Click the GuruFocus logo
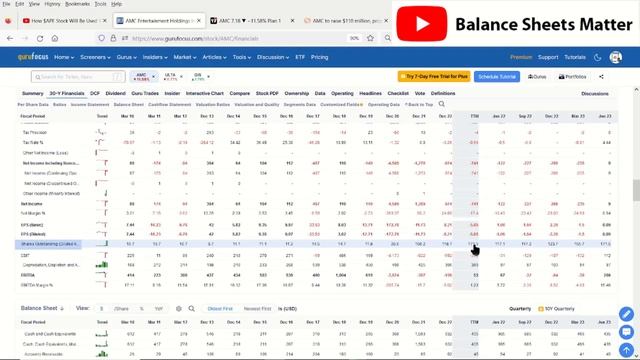The image size is (640, 360). click(x=33, y=57)
